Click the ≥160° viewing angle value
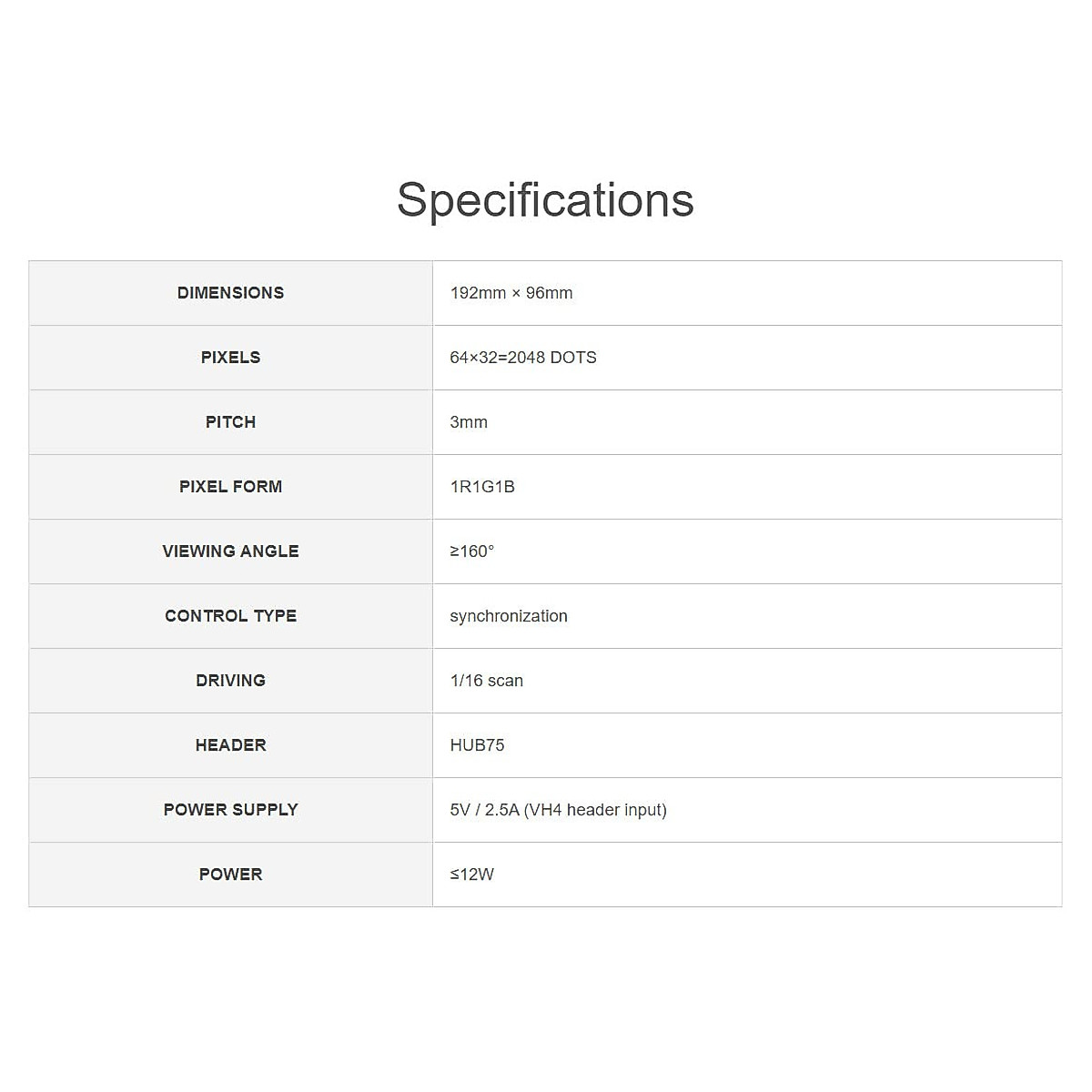Viewport: 1092px width, 1092px height. coord(472,551)
